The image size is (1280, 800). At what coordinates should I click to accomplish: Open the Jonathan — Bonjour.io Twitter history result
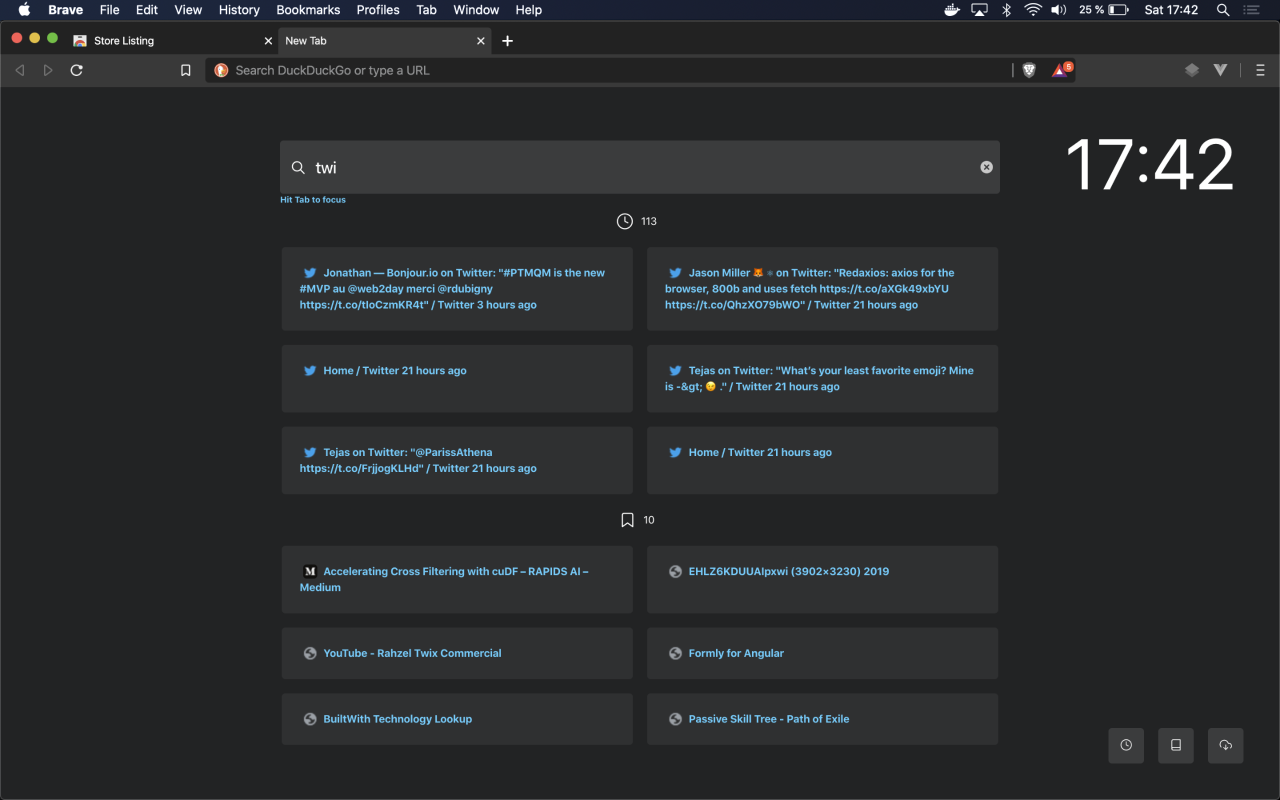tap(457, 289)
